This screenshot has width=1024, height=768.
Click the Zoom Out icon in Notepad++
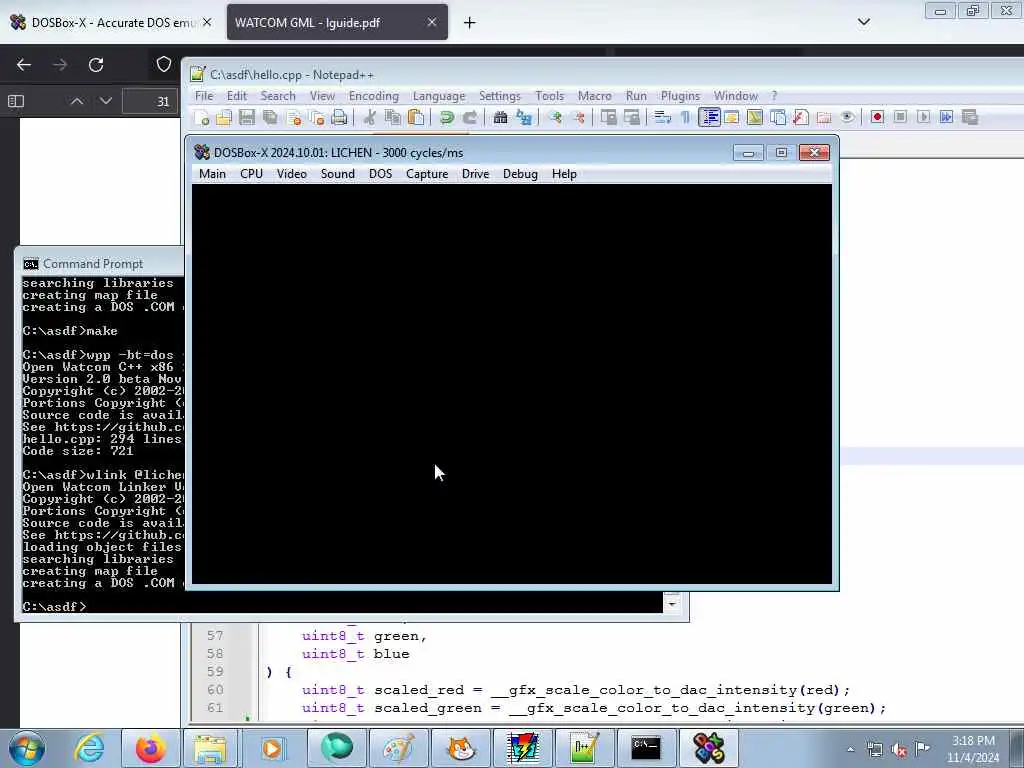tap(579, 118)
